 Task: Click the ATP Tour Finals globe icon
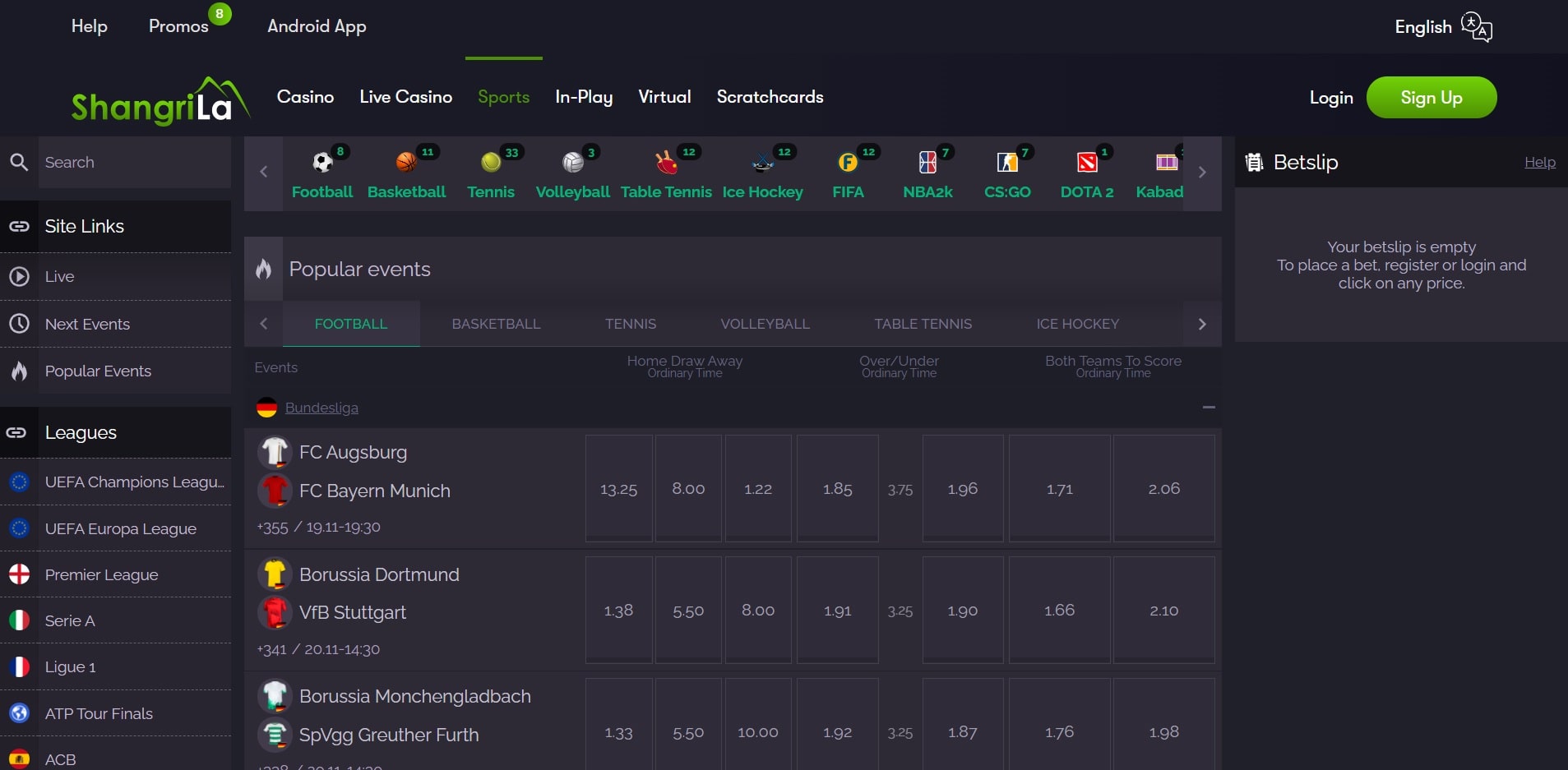point(20,713)
